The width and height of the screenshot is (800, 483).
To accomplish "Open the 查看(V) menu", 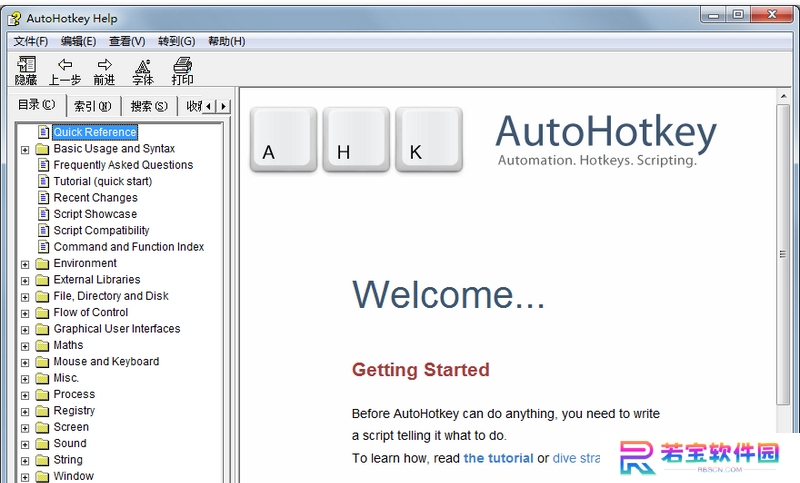I will [x=127, y=41].
